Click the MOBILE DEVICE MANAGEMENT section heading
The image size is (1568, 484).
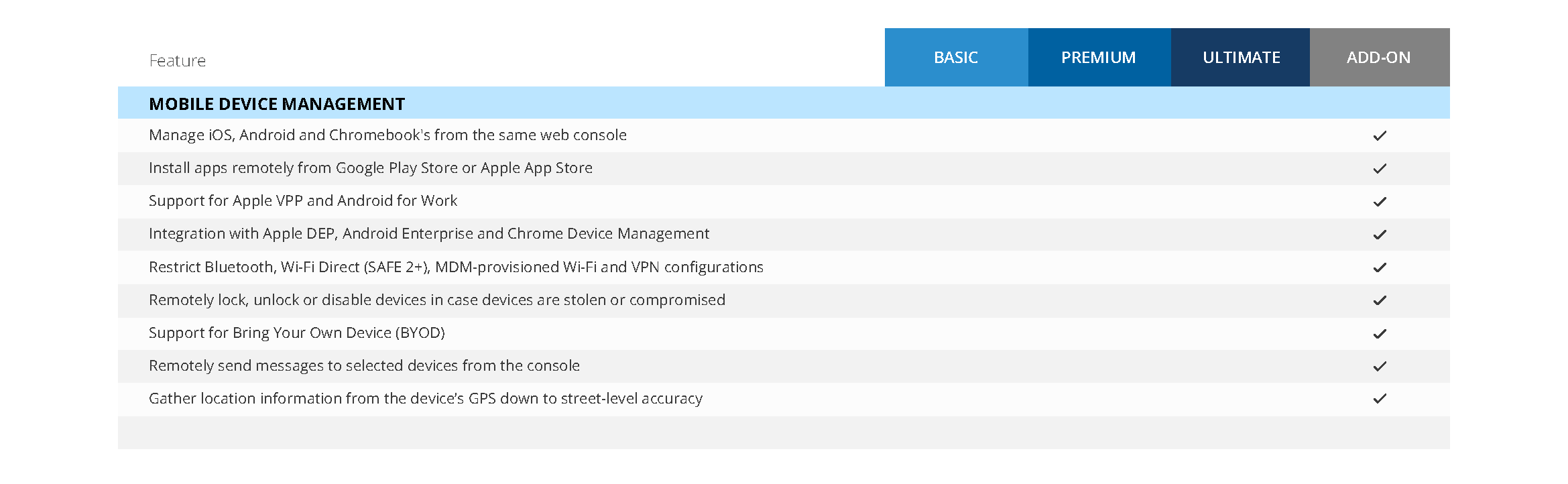pos(277,104)
